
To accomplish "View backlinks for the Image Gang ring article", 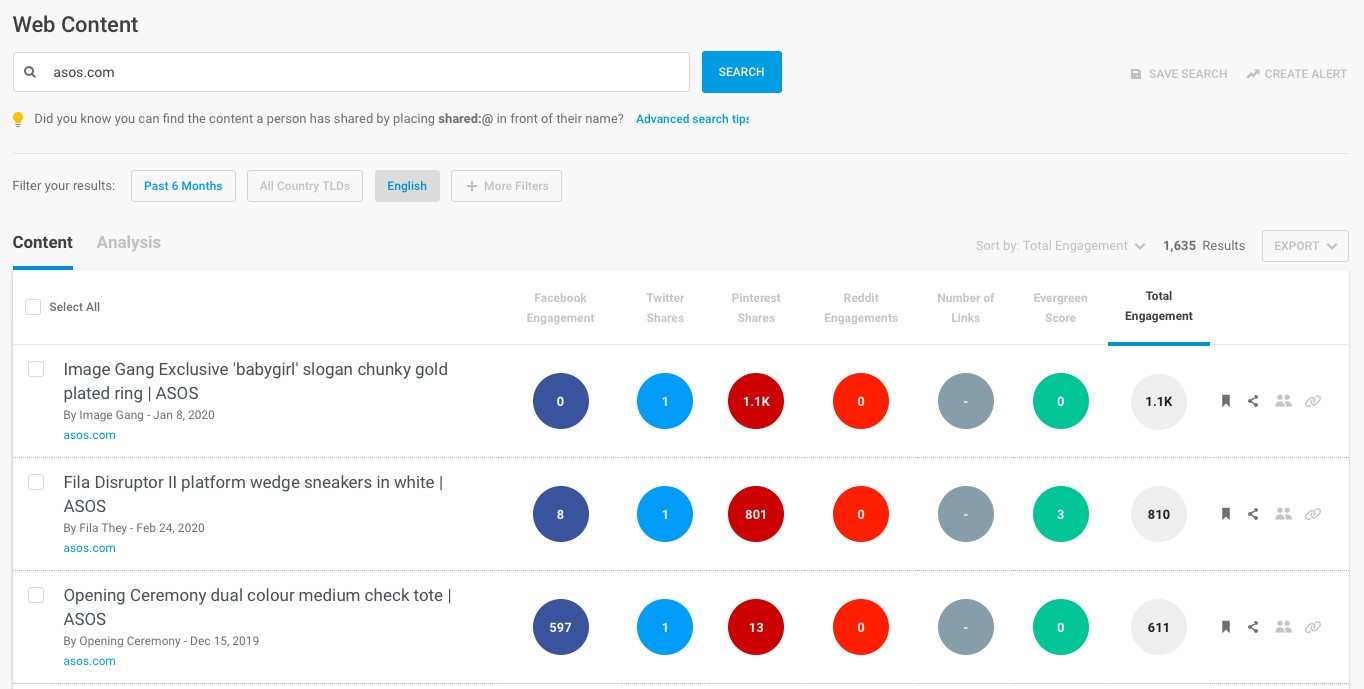I will click(1313, 401).
